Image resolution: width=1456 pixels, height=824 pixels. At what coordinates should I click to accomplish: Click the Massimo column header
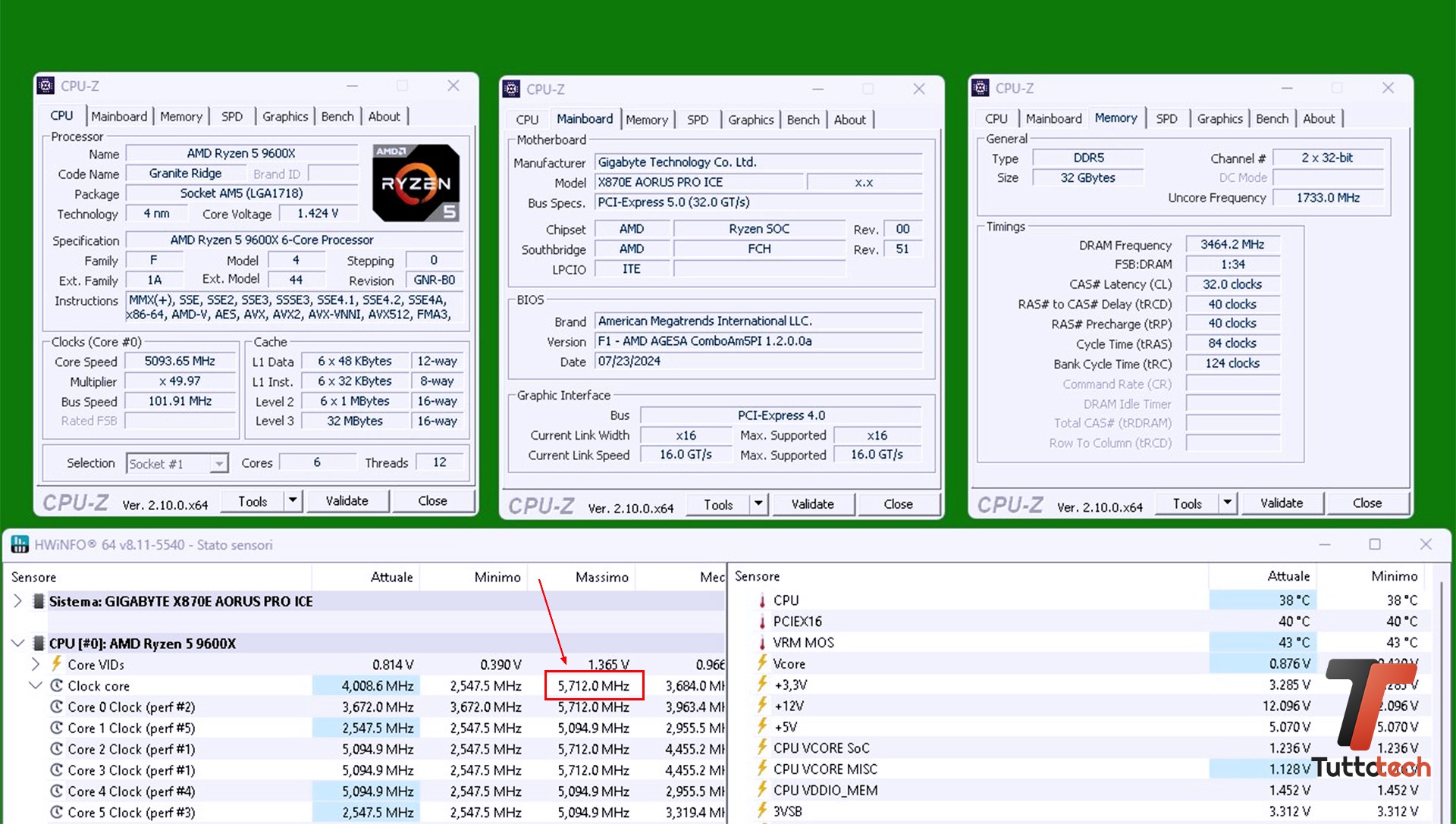[x=601, y=577]
